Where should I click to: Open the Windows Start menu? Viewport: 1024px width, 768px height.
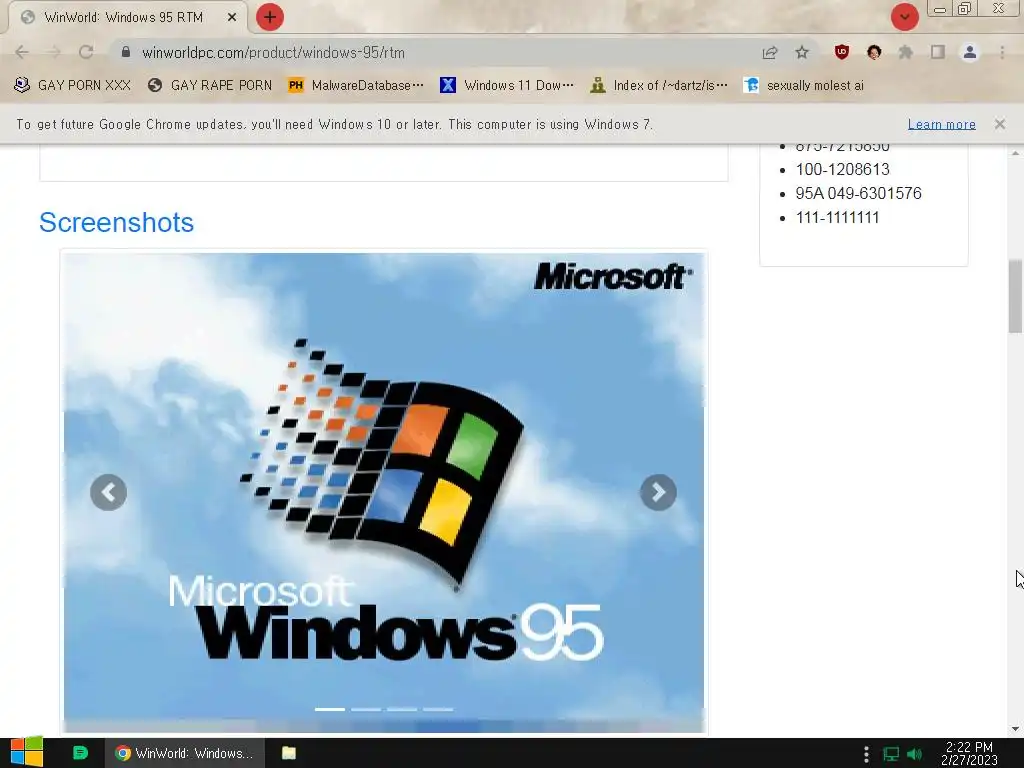coord(27,753)
